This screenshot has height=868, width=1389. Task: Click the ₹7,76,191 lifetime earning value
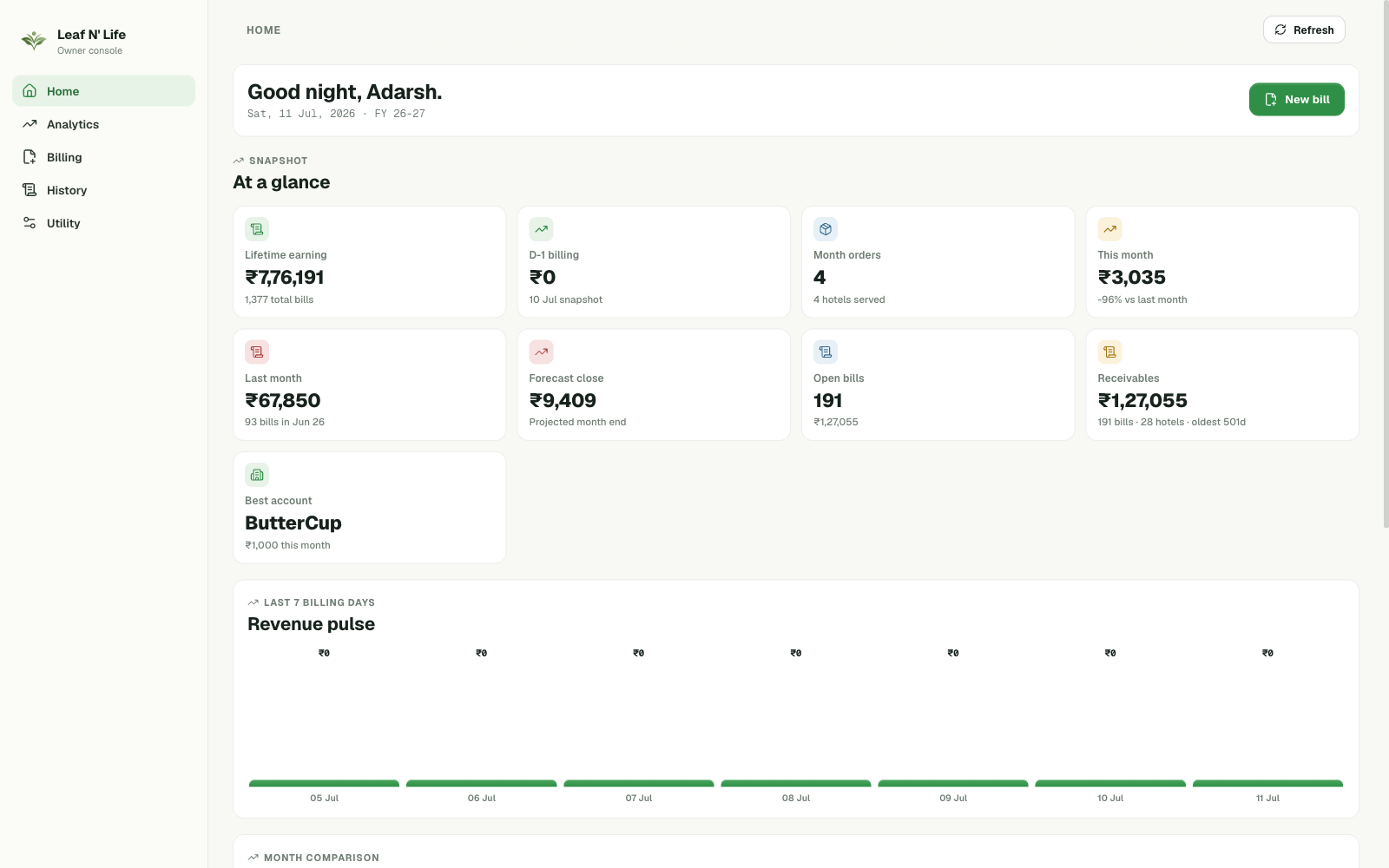coord(285,278)
